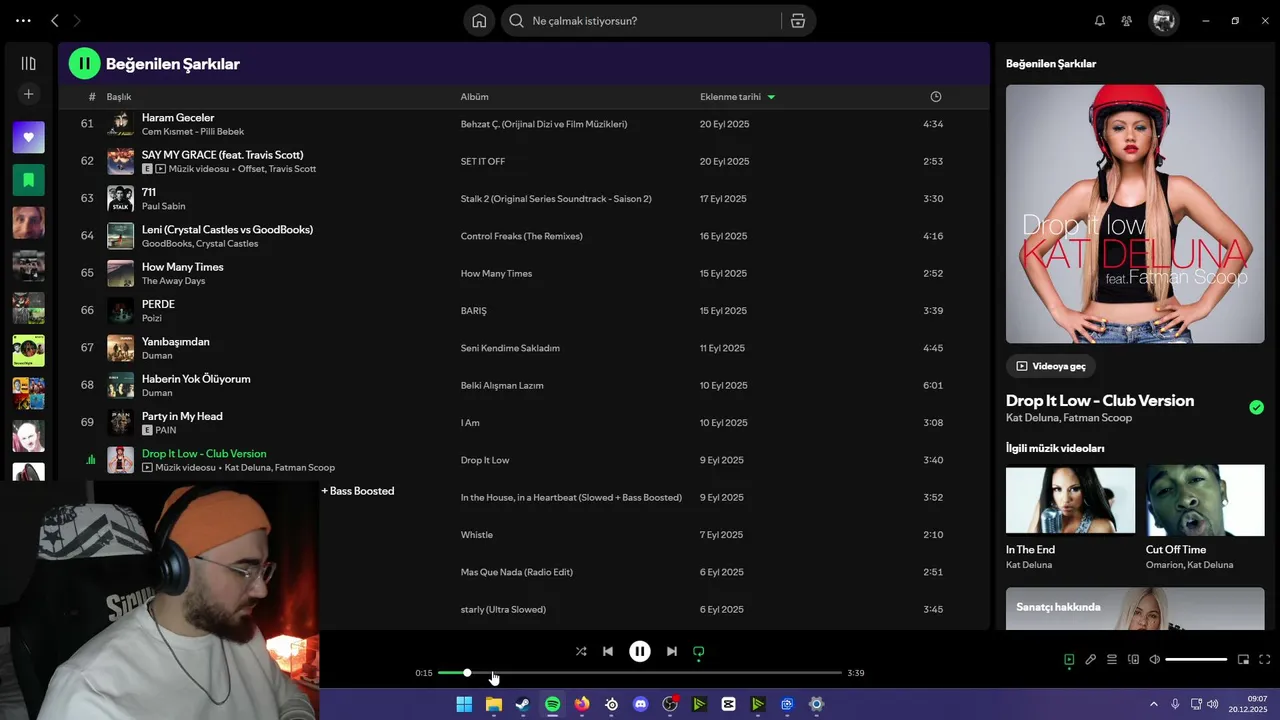Go back with the left arrow

pos(55,20)
